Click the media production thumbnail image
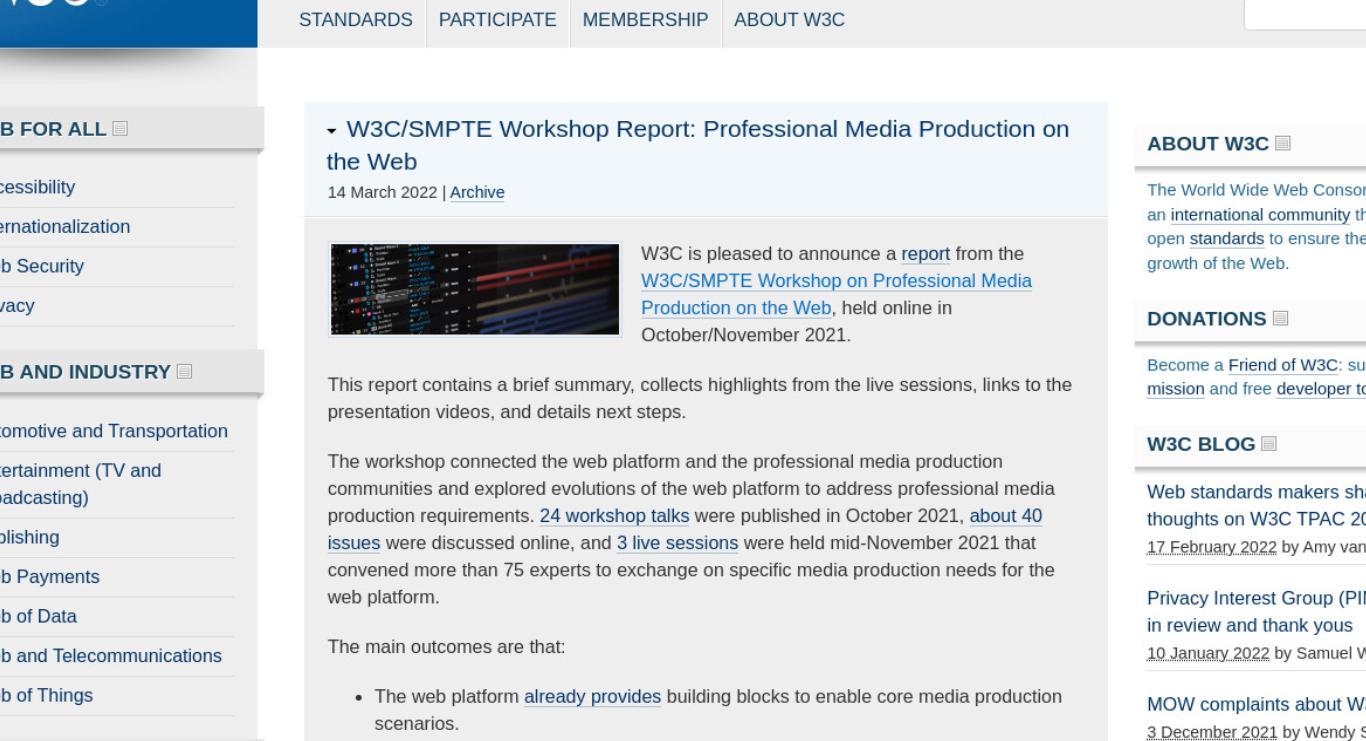This screenshot has height=741, width=1366. [x=475, y=289]
